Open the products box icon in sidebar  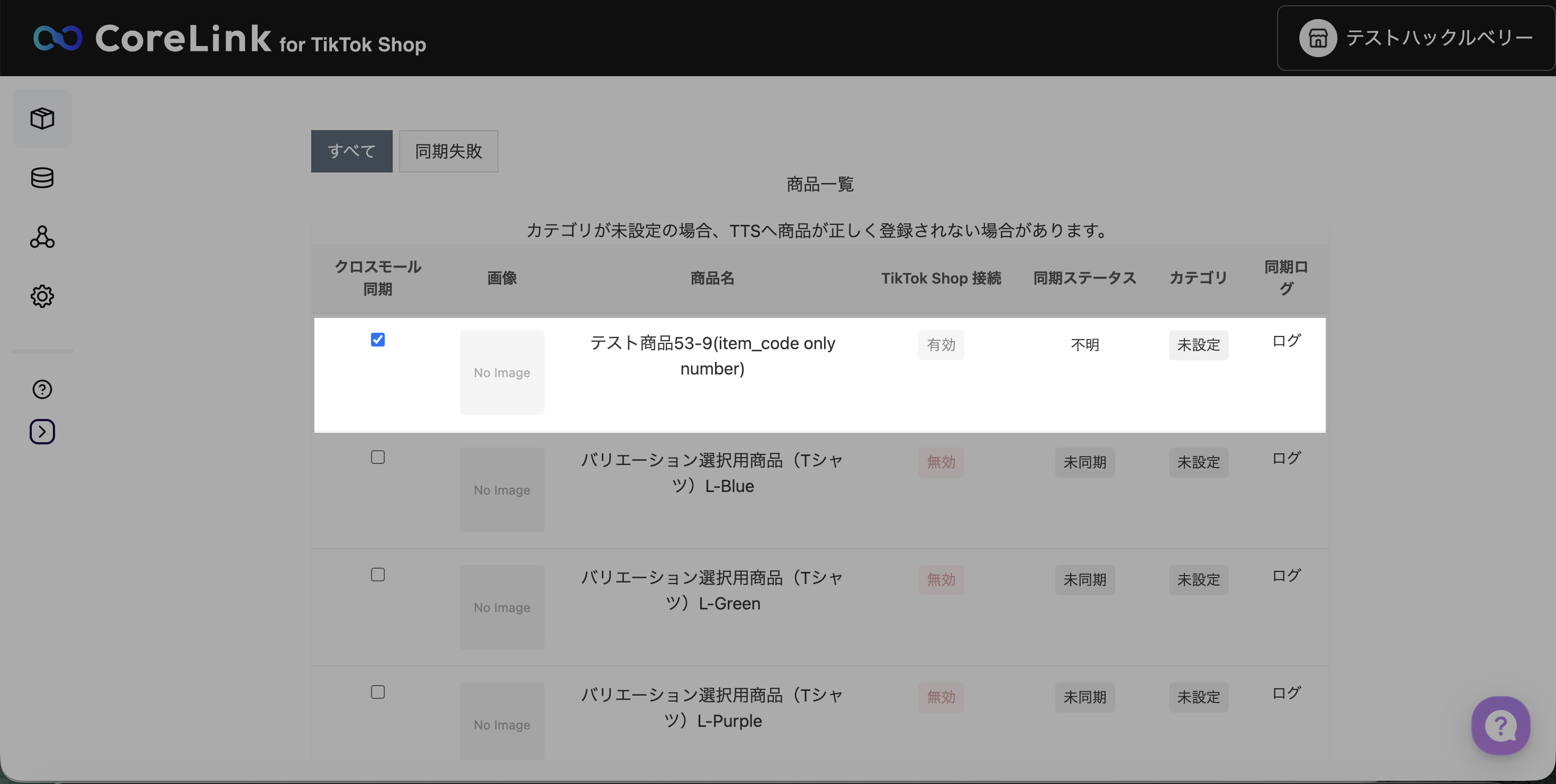(42, 118)
